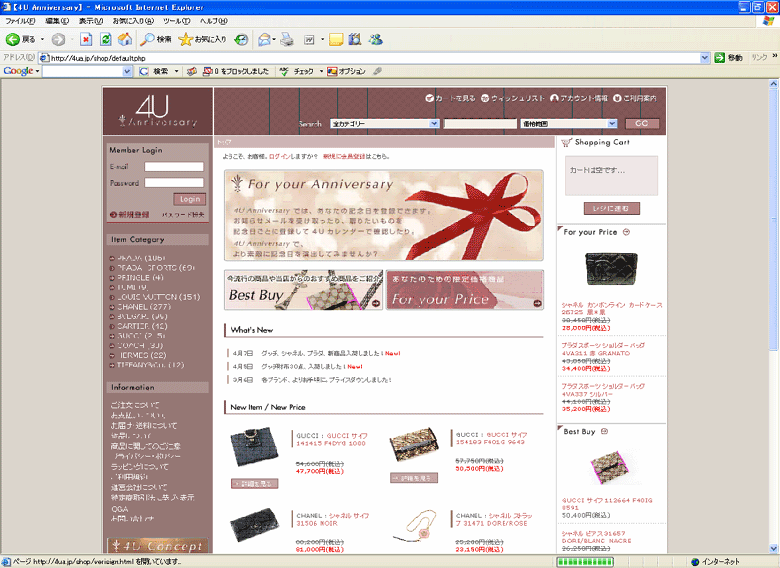This screenshot has width=780, height=568.
Task: Open the HERMES (22) category link
Action: click(x=141, y=355)
